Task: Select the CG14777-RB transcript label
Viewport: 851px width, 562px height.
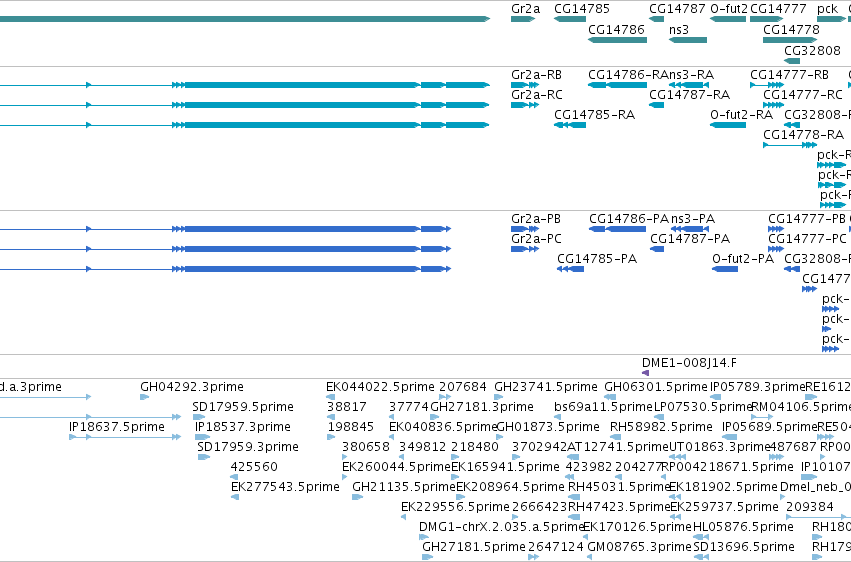Action: point(790,75)
